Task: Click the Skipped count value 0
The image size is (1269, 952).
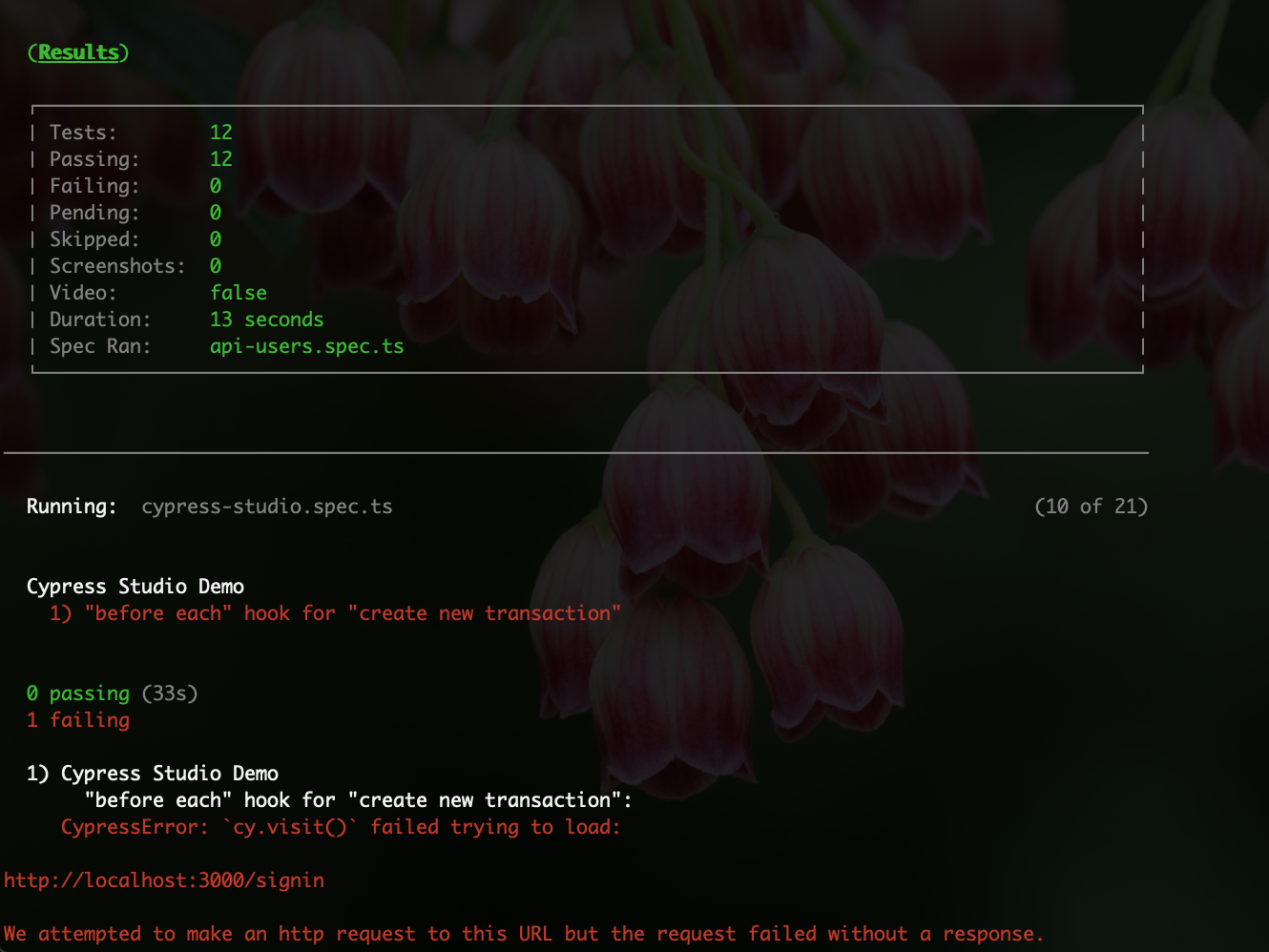Action: click(x=216, y=239)
